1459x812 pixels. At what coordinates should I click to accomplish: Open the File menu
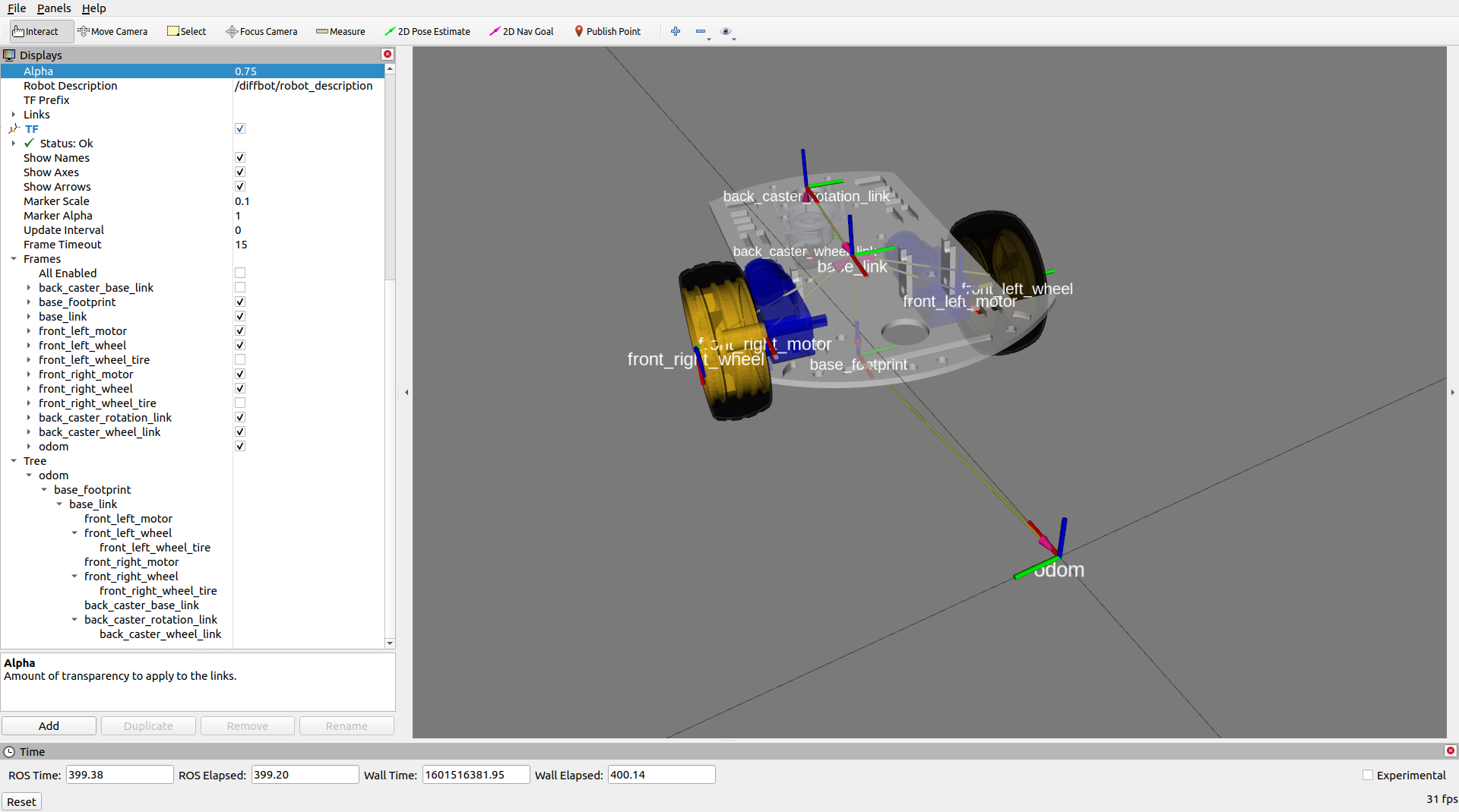click(17, 8)
